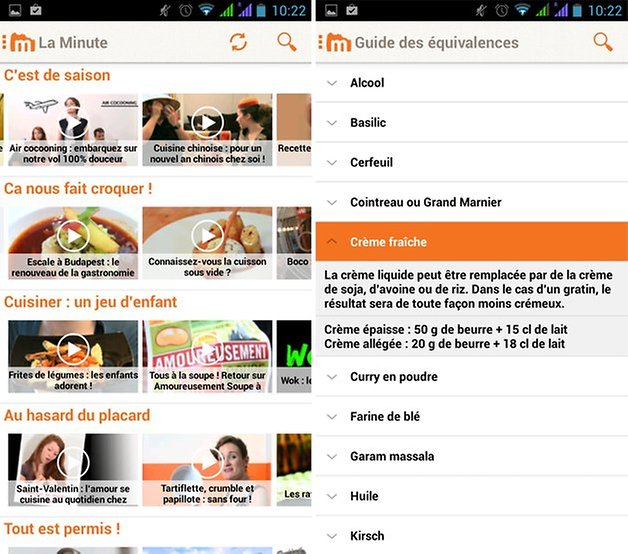Play the Cuisine chinoise video

pos(207,123)
